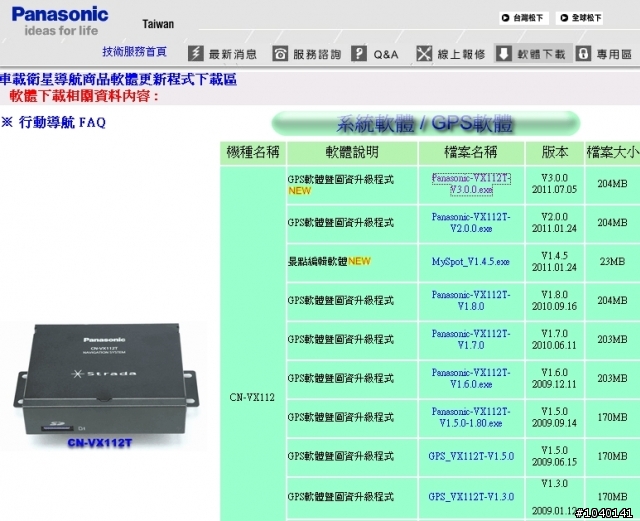640x521 pixels.
Task: Click the V1.7.0 2010.06.11 version cell
Action: pyautogui.click(x=554, y=339)
